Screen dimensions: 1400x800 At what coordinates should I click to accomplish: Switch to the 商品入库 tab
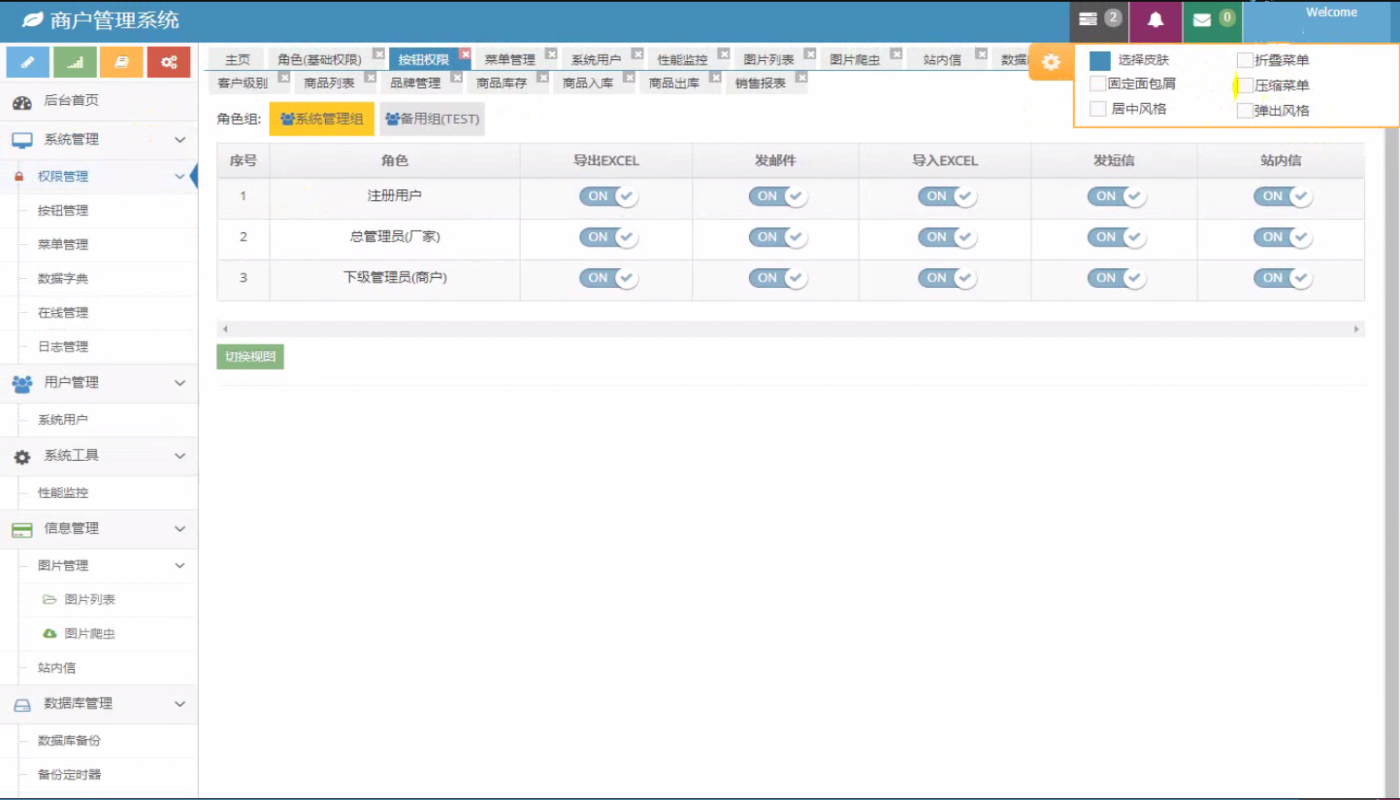point(588,83)
